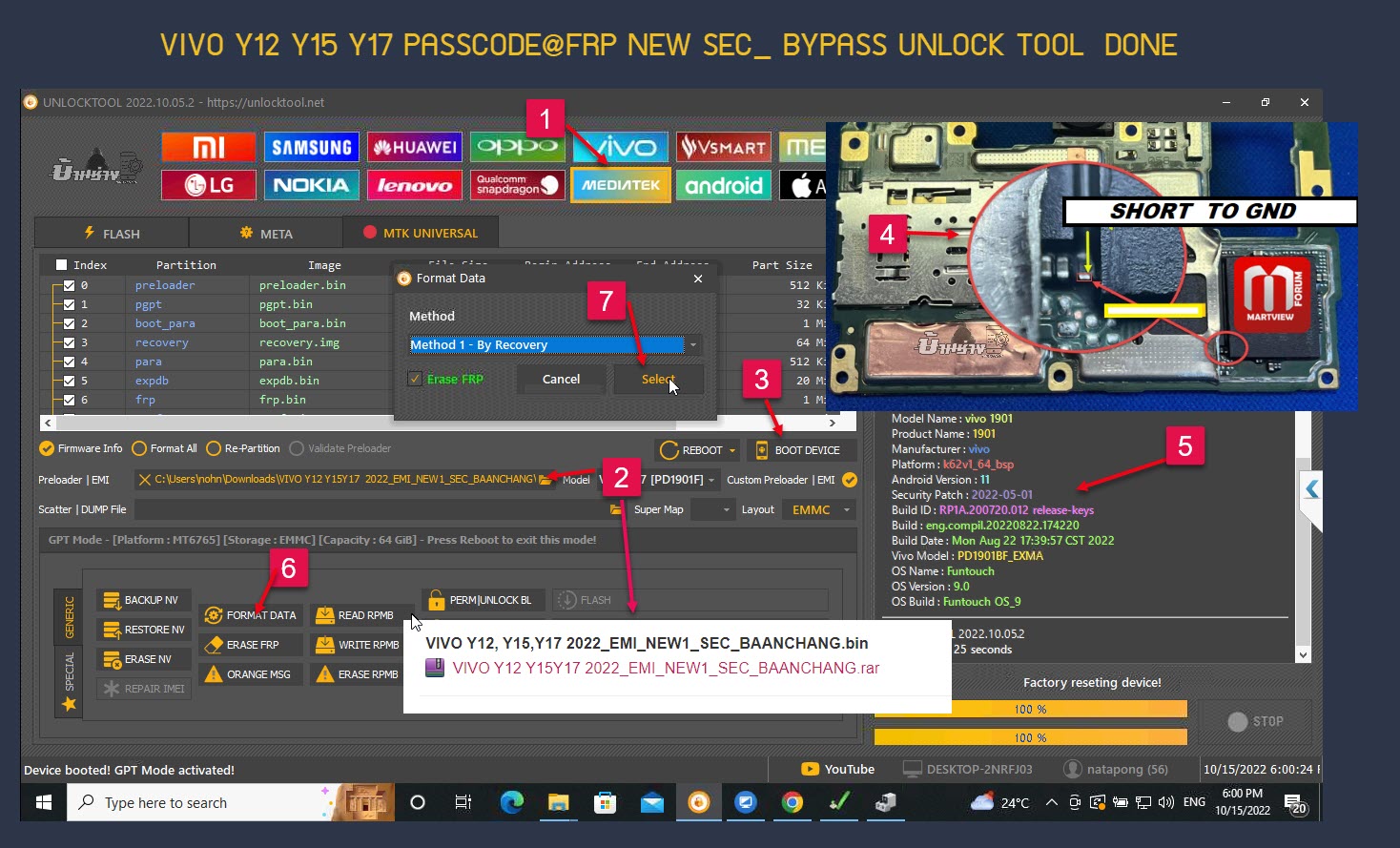This screenshot has height=848, width=1400.
Task: Click the log panel scroll-down arrow
Action: 1304,654
